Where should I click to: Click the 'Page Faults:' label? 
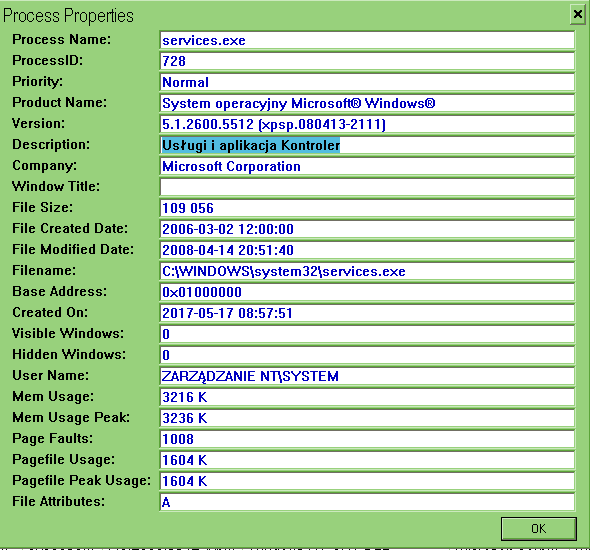pyautogui.click(x=52, y=439)
